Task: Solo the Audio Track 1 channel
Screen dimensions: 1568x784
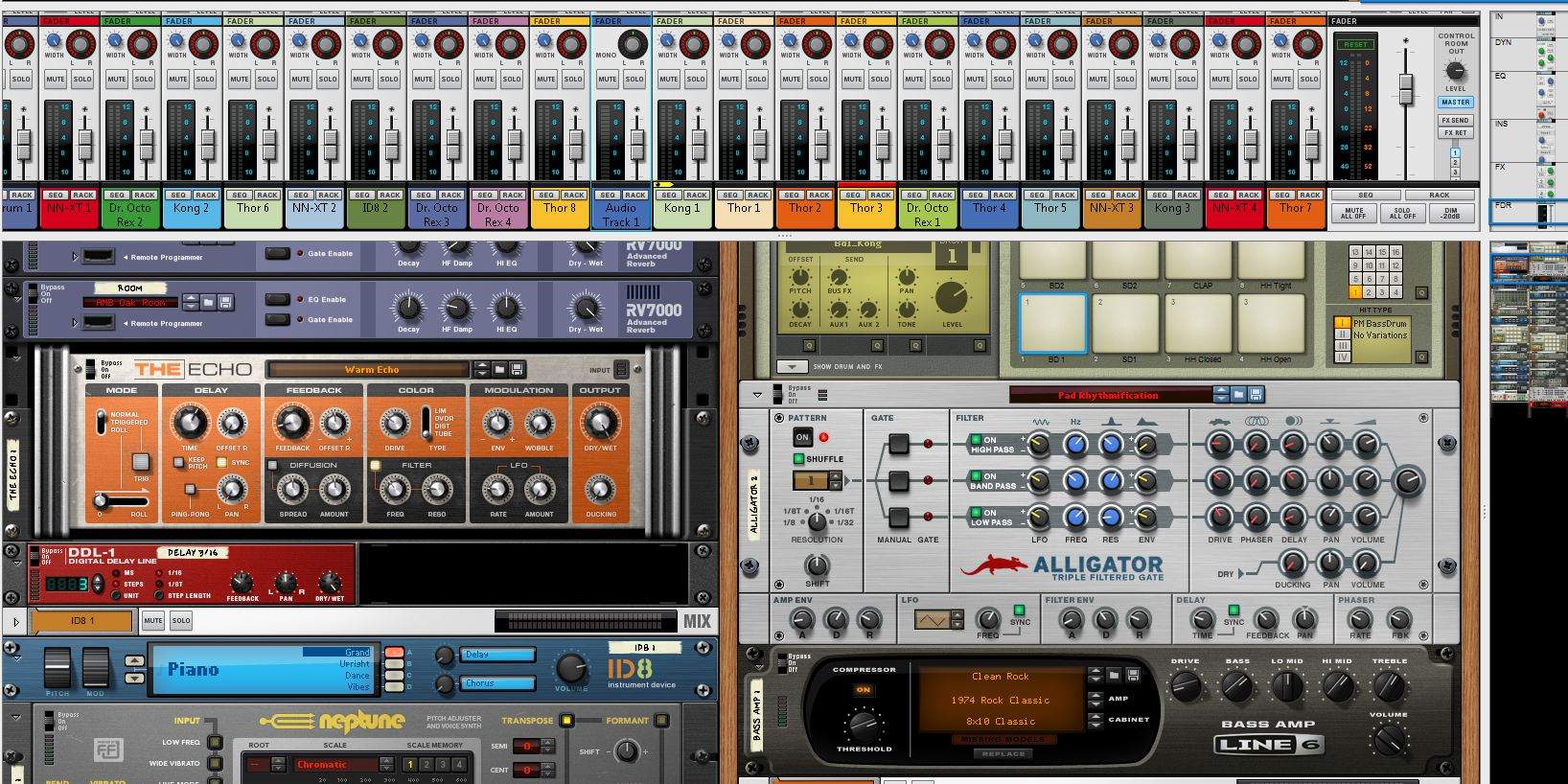Action: pos(634,79)
